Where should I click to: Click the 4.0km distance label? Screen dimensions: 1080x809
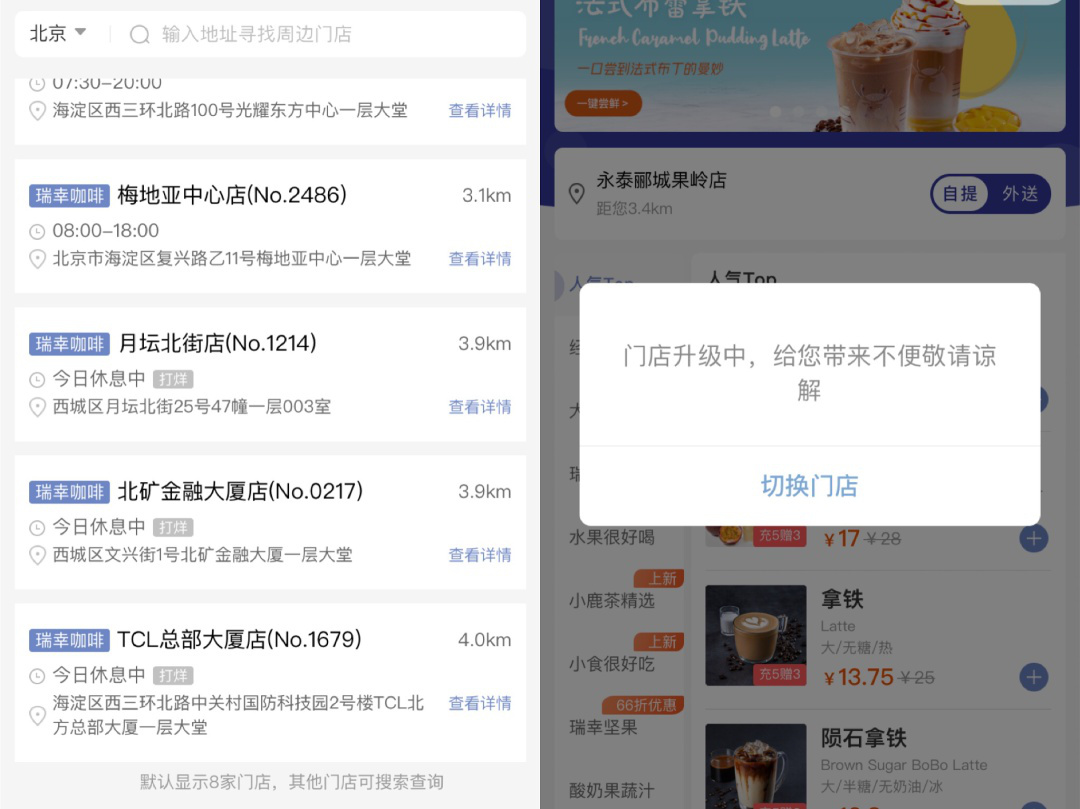[x=485, y=640]
